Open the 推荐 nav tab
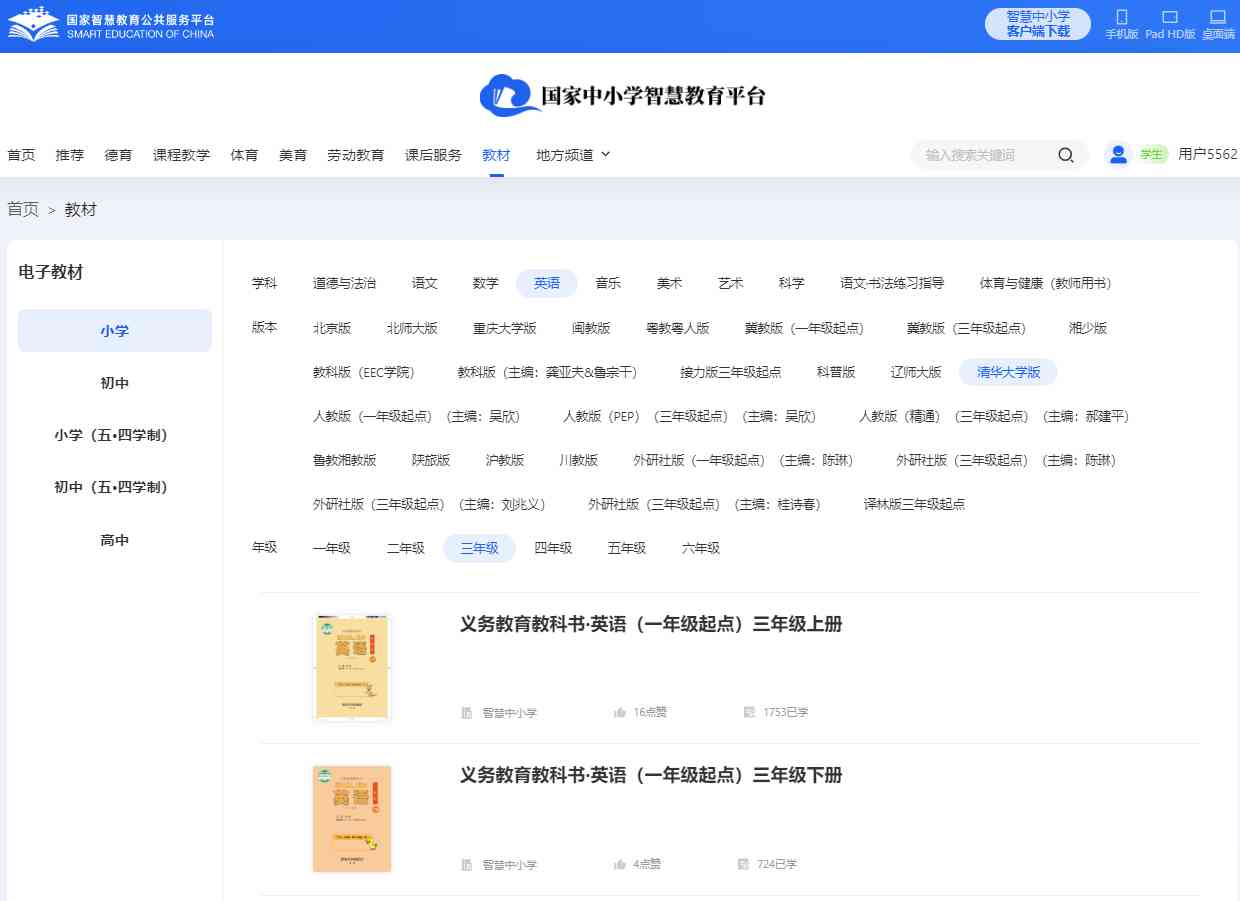This screenshot has height=901, width=1240. click(70, 155)
